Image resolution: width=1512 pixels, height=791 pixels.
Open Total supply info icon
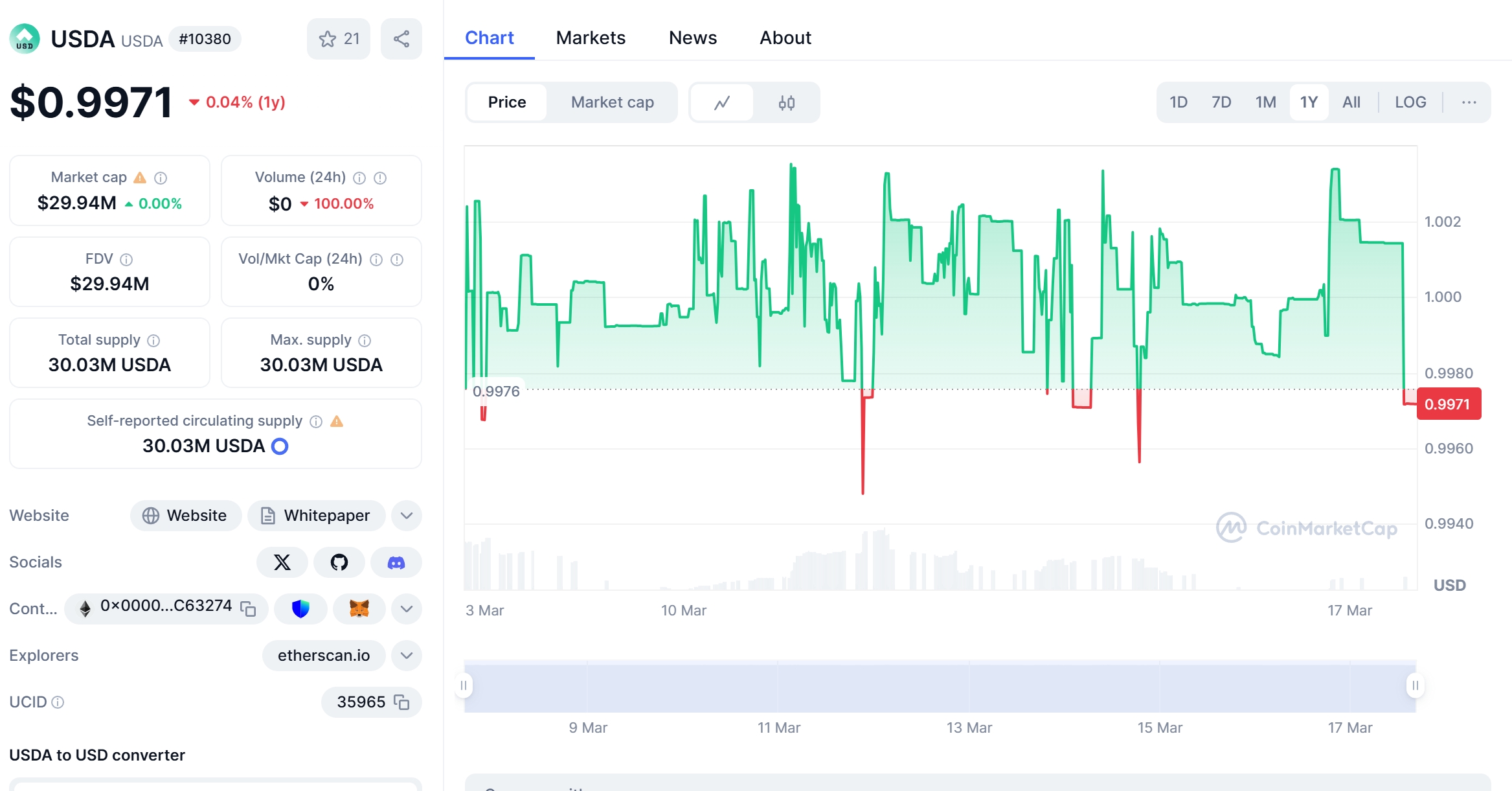click(x=153, y=340)
